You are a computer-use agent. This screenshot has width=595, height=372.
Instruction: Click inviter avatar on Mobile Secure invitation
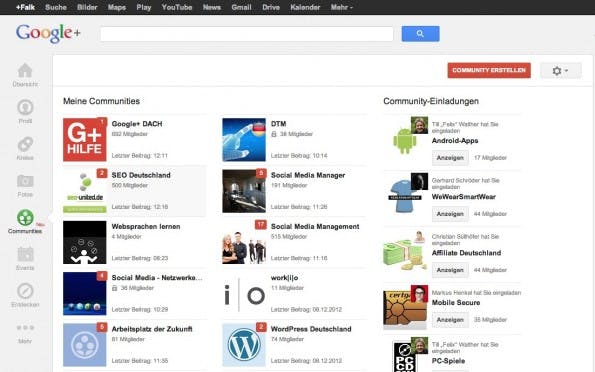tap(419, 293)
